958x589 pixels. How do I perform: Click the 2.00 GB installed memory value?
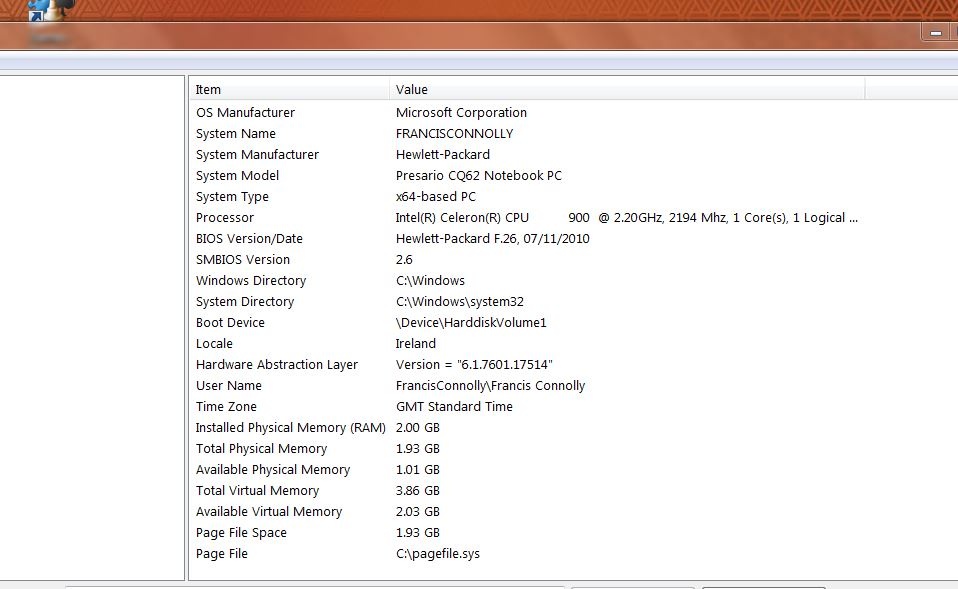tap(418, 428)
